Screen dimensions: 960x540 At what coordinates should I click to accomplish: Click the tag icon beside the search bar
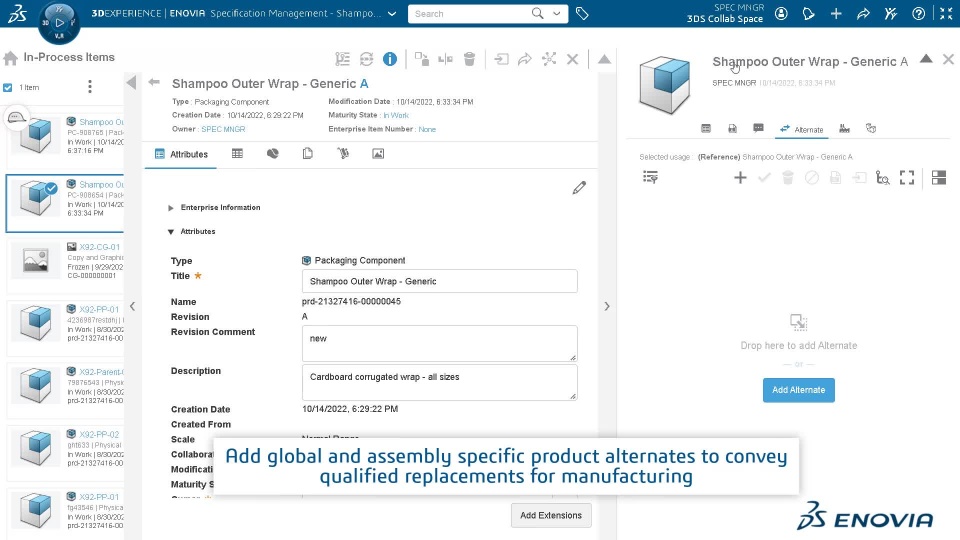(582, 13)
